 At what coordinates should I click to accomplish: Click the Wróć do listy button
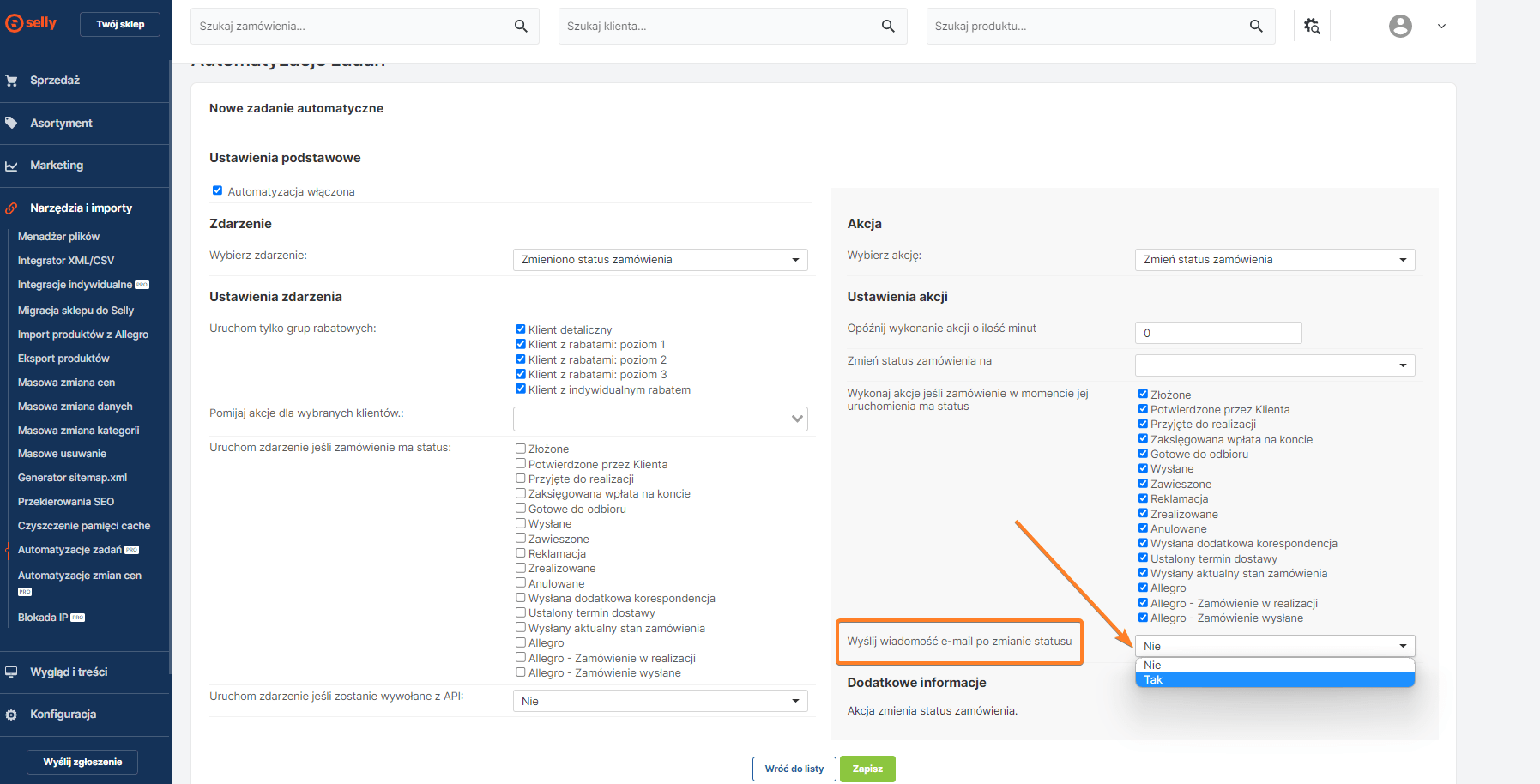[x=794, y=769]
